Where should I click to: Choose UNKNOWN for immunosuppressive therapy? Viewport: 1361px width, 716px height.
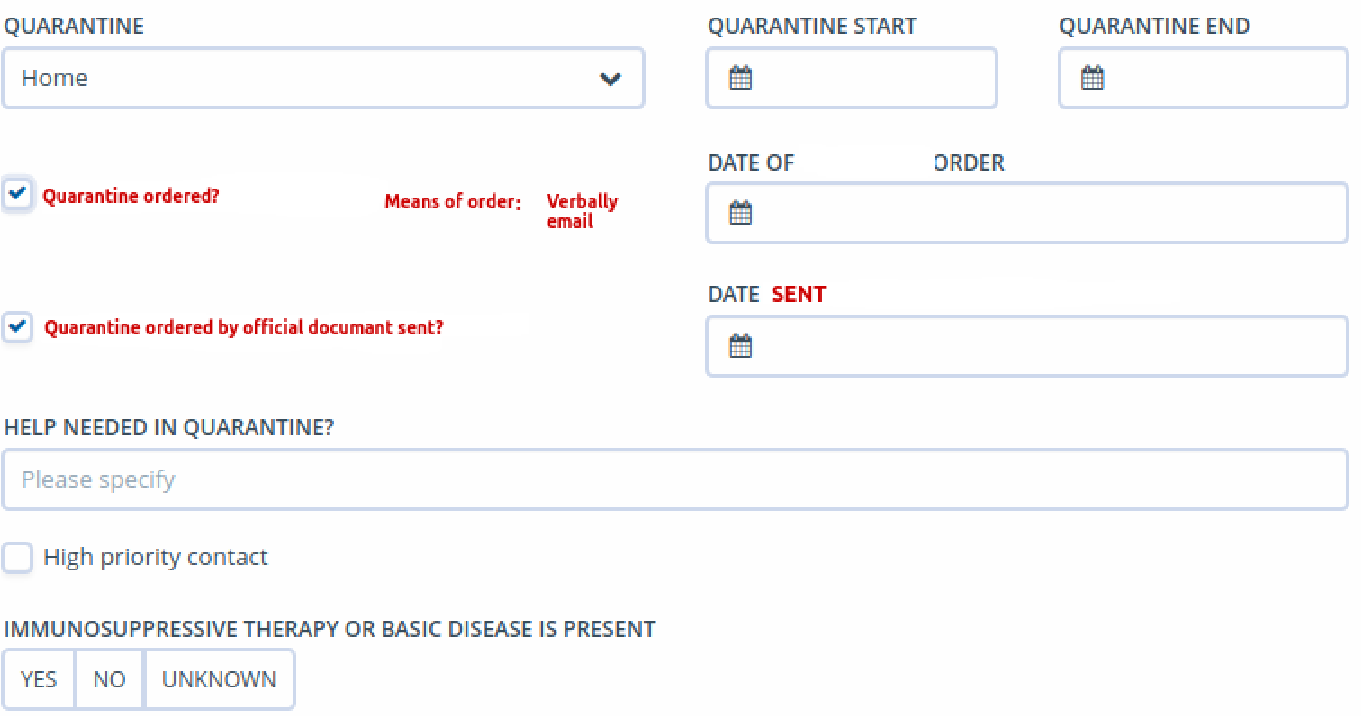[219, 679]
